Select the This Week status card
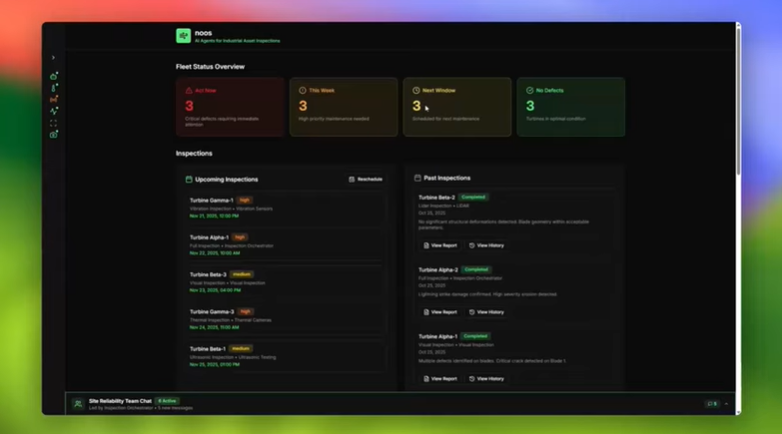The height and width of the screenshot is (434, 782). point(344,106)
